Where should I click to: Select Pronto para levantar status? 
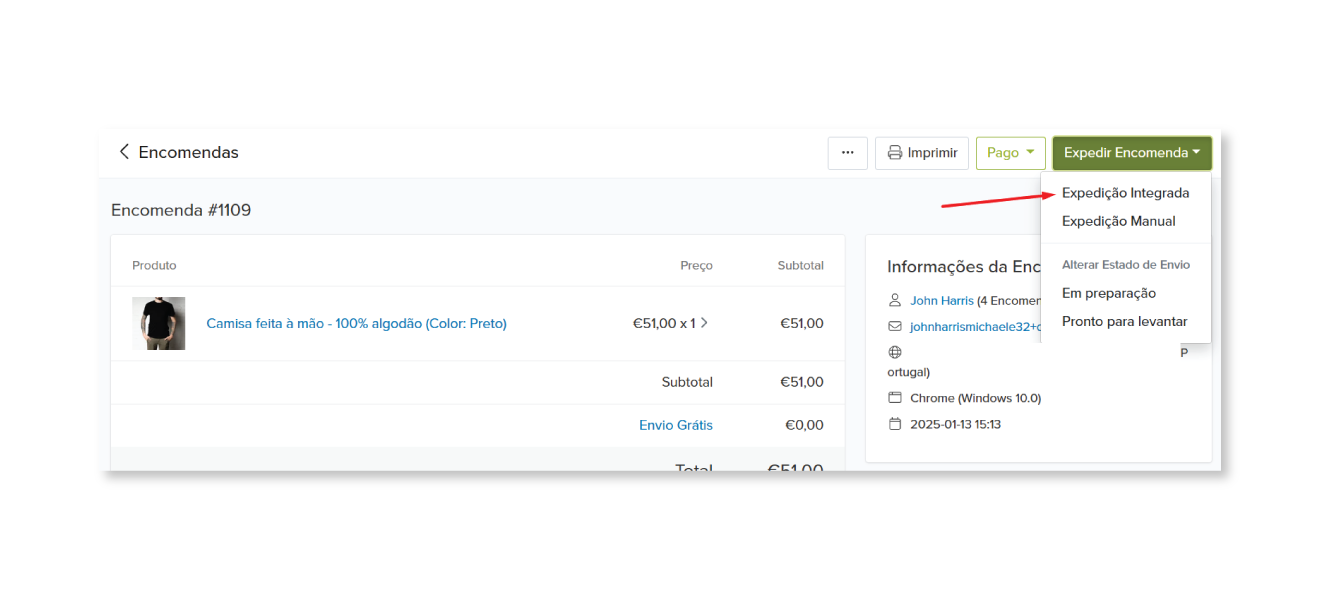tap(1126, 321)
